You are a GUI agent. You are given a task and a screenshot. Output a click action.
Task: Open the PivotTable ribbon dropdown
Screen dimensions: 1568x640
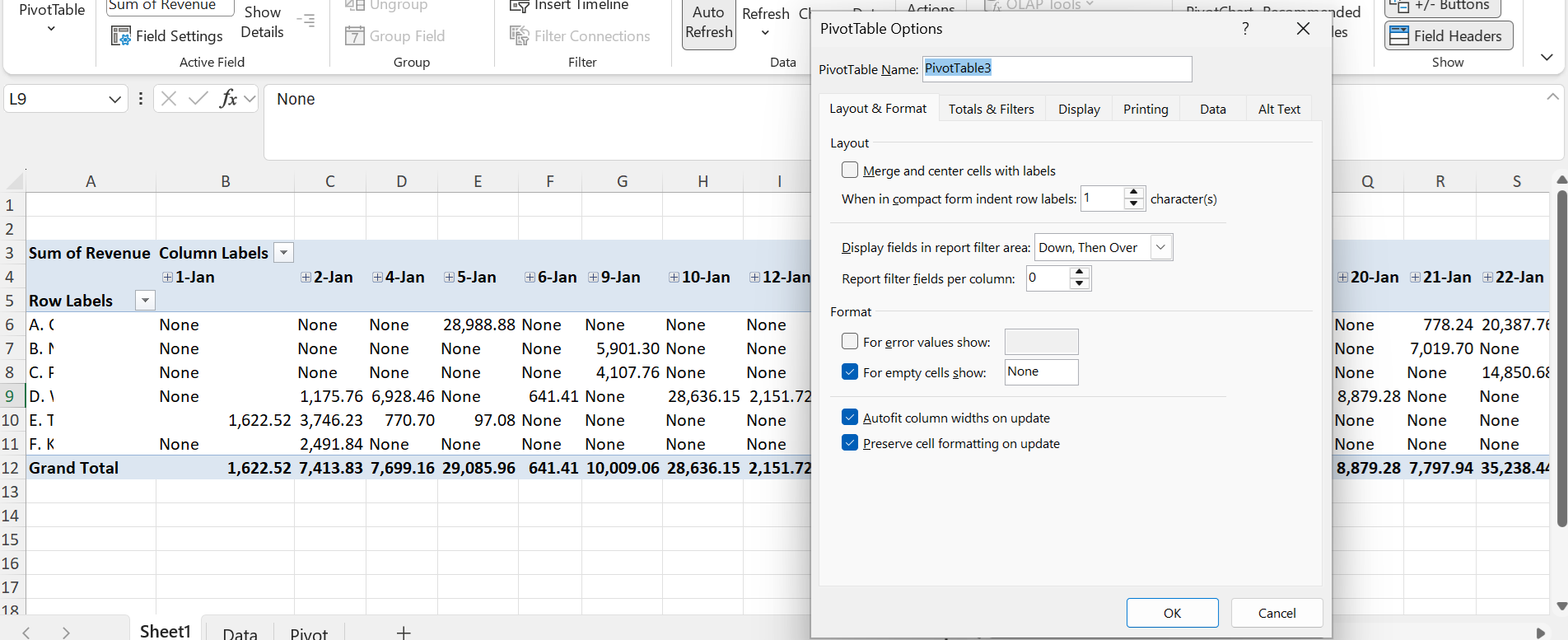pos(51,29)
